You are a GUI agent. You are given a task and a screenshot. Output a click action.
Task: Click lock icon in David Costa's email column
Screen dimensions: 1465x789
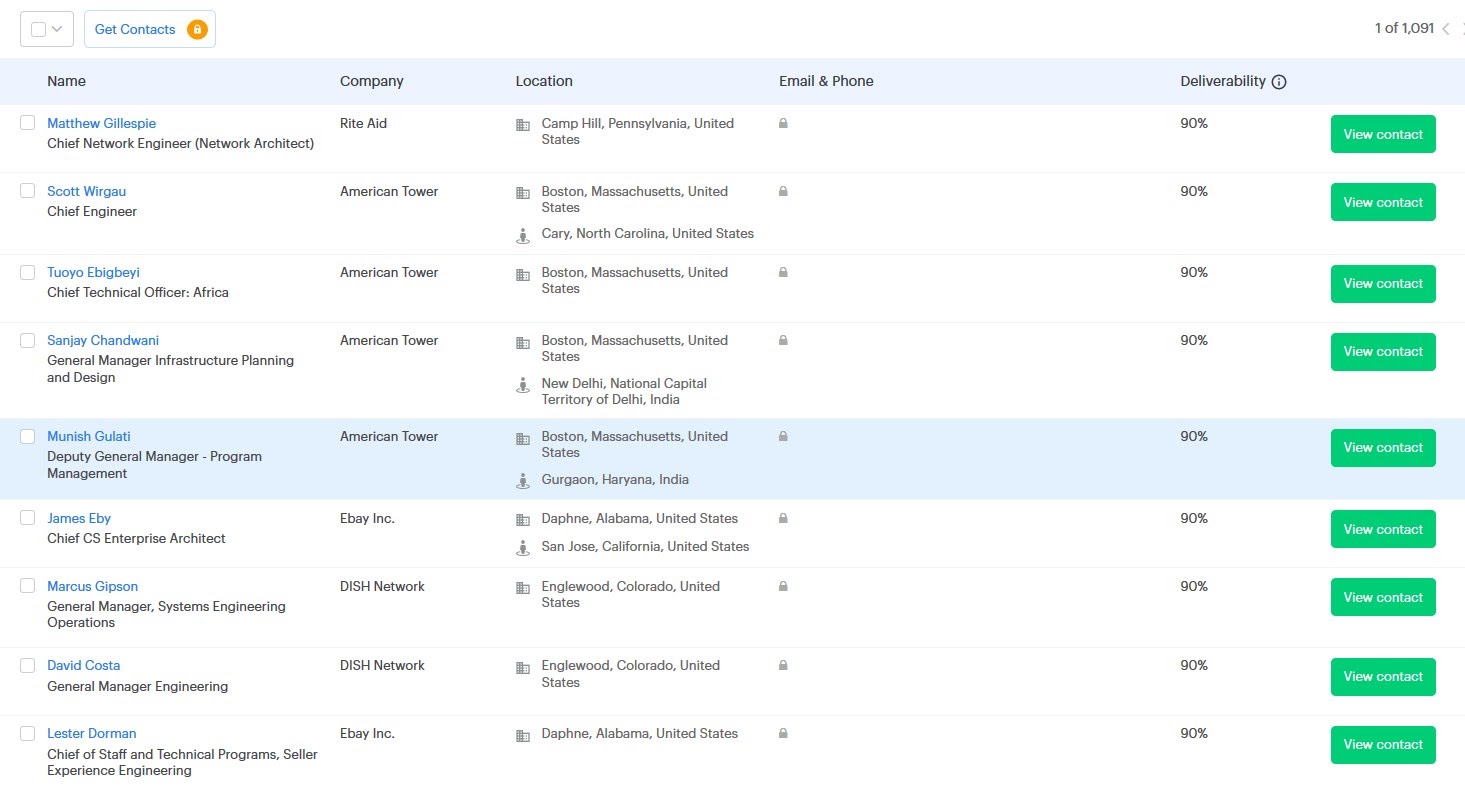[x=783, y=665]
